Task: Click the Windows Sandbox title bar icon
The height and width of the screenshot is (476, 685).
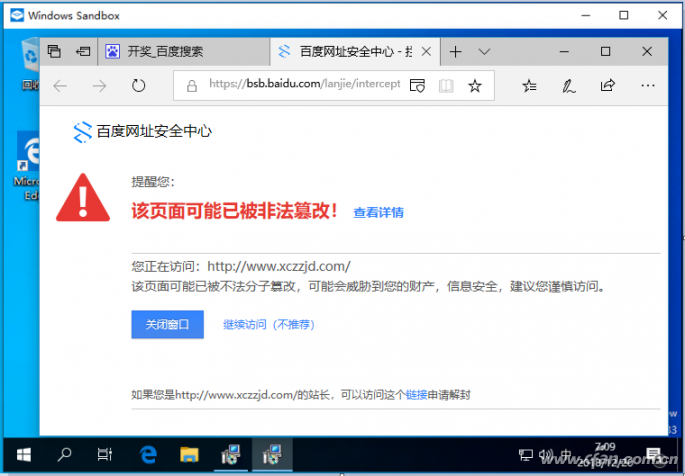Action: (x=17, y=15)
